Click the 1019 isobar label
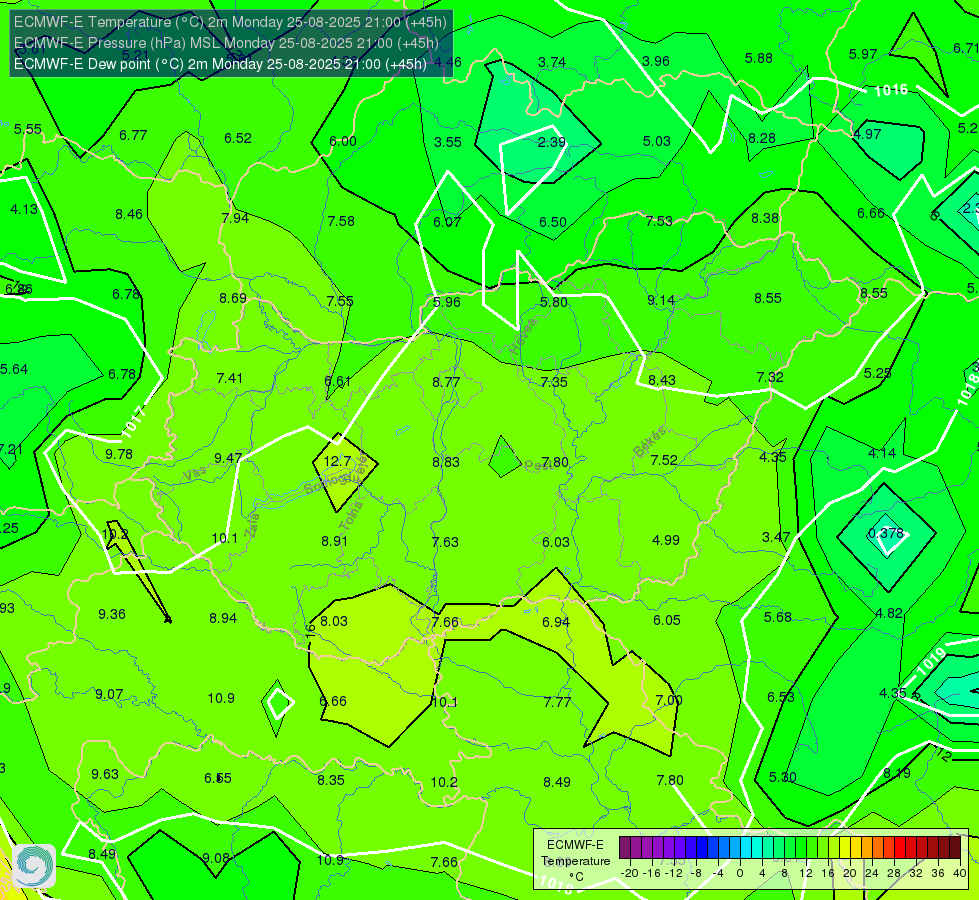 click(x=931, y=663)
